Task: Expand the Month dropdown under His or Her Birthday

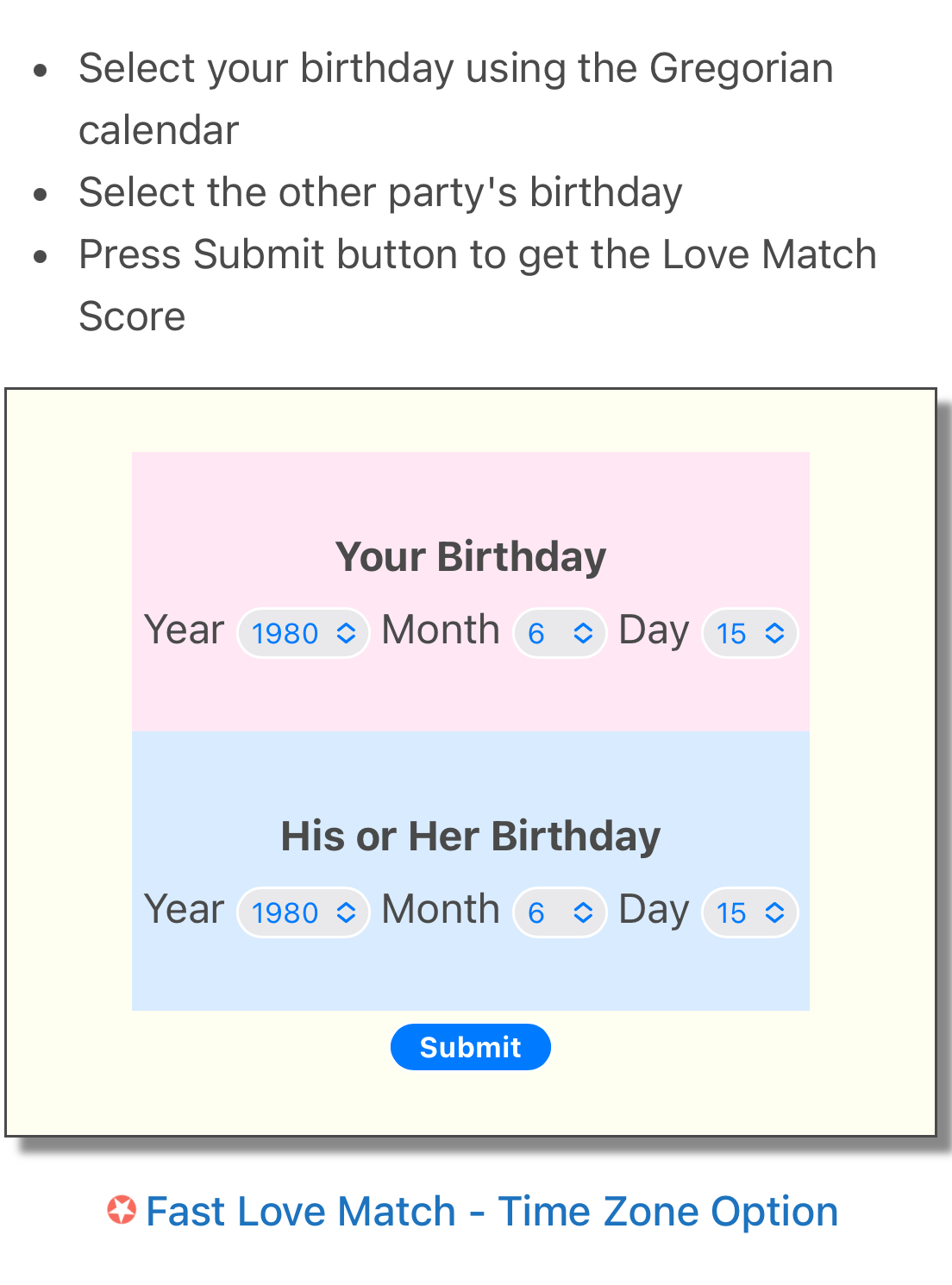Action: coord(561,912)
